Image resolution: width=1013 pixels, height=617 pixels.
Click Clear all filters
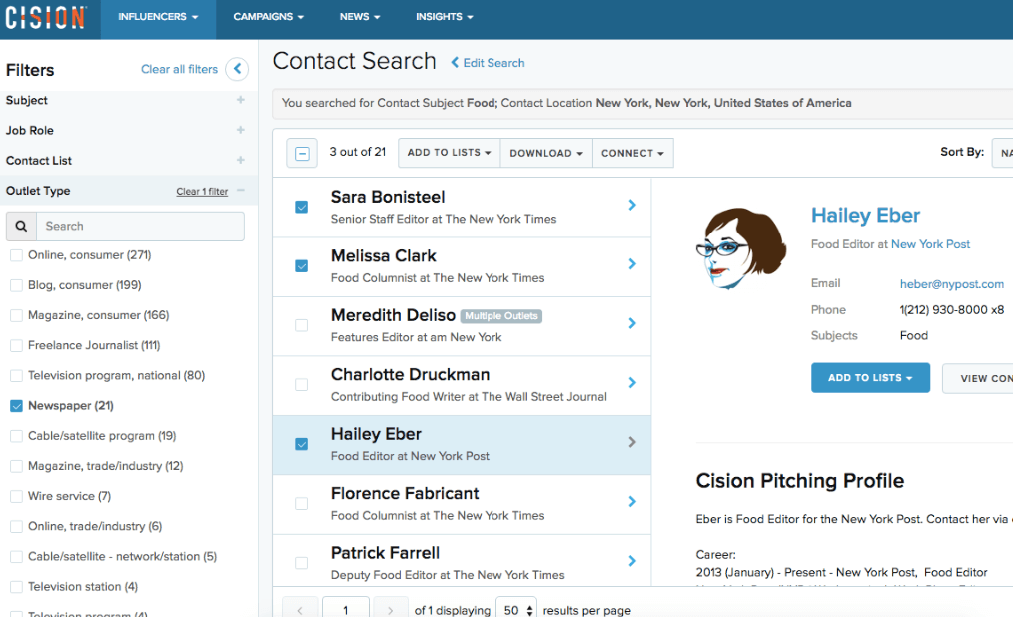[x=180, y=69]
